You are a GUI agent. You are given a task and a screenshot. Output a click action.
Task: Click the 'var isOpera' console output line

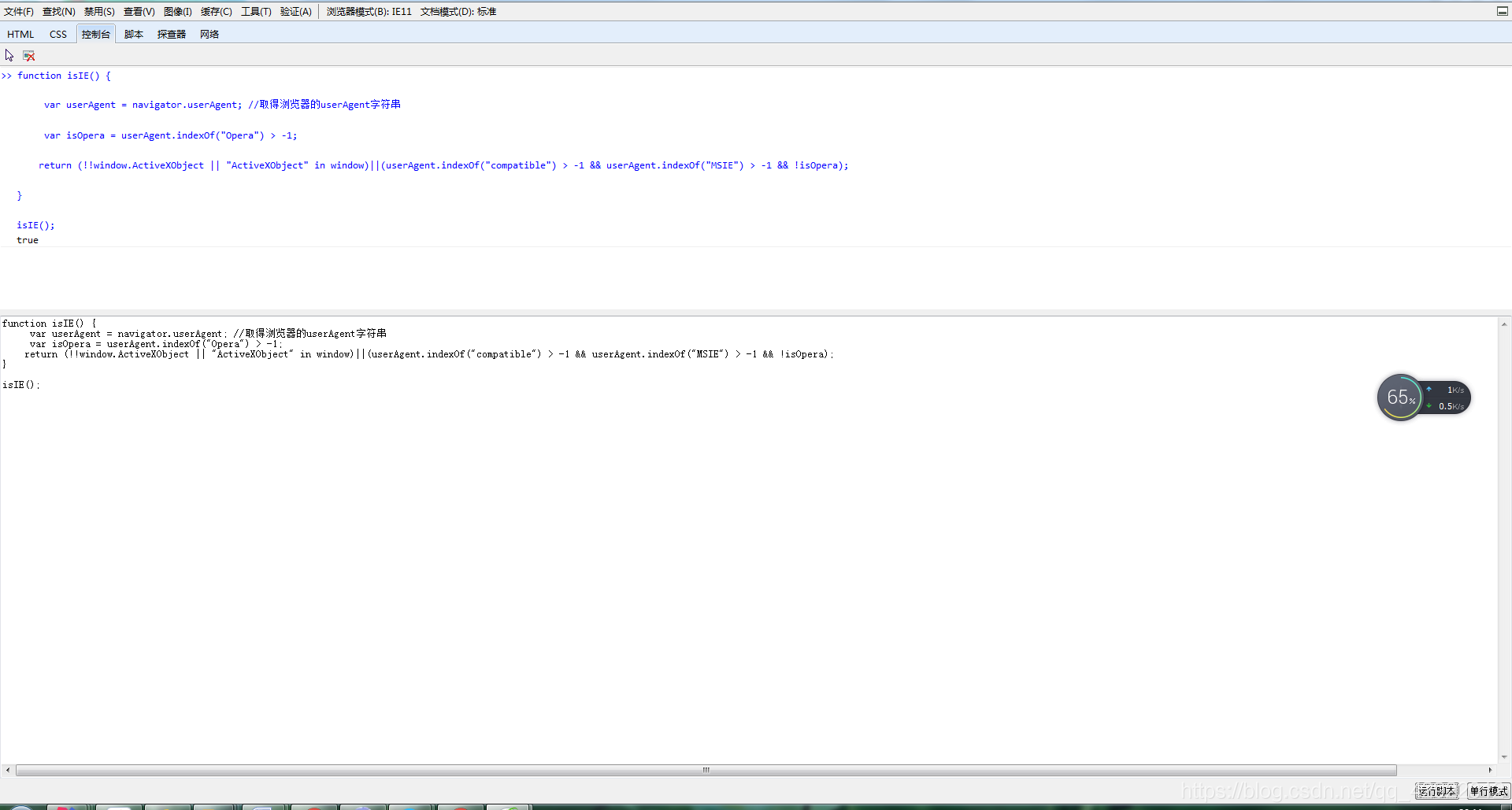(170, 135)
